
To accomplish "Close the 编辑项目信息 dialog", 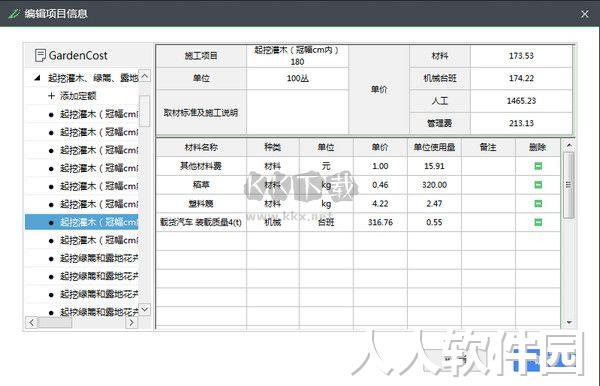I will 584,14.
